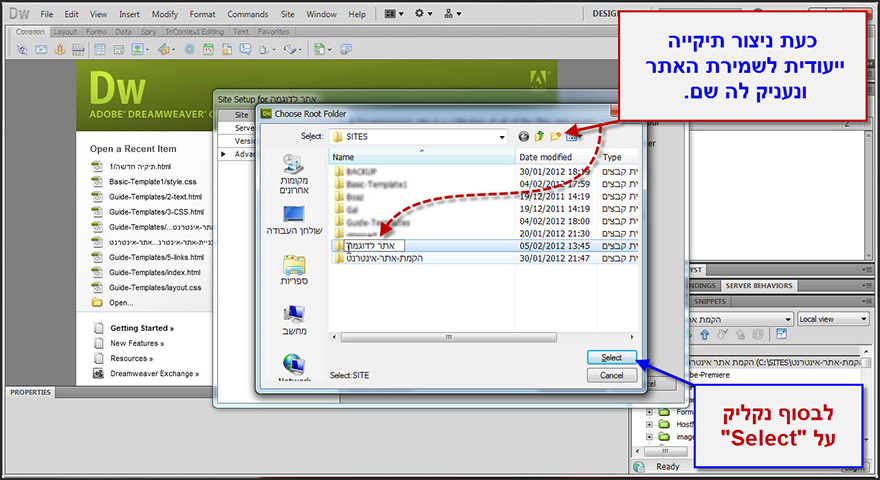Open Libraries (ספריות) in places sidebar
Viewport: 880px width, 480px height.
(x=294, y=270)
